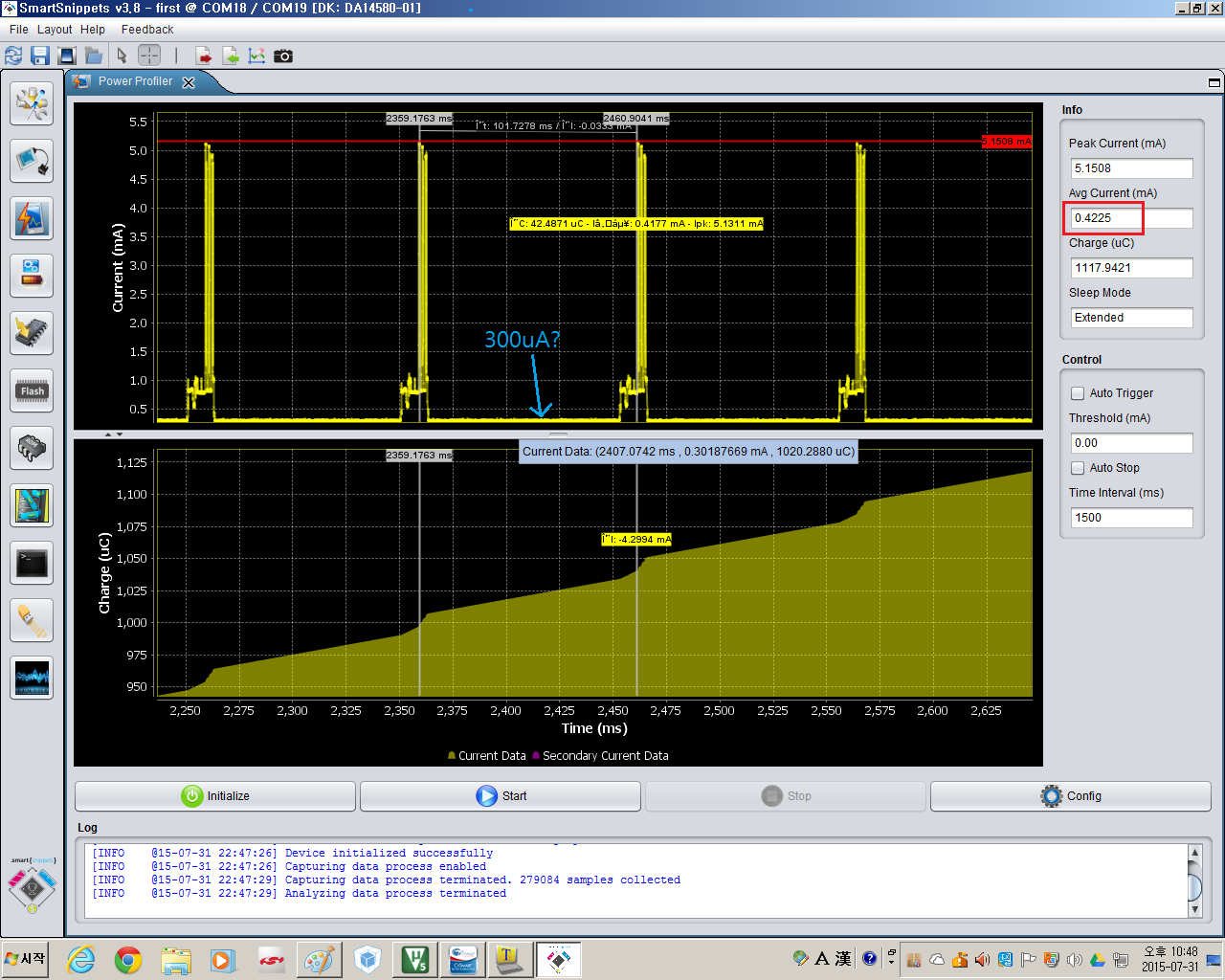Open the Windows Start button
The height and width of the screenshot is (980, 1225).
pyautogui.click(x=26, y=959)
